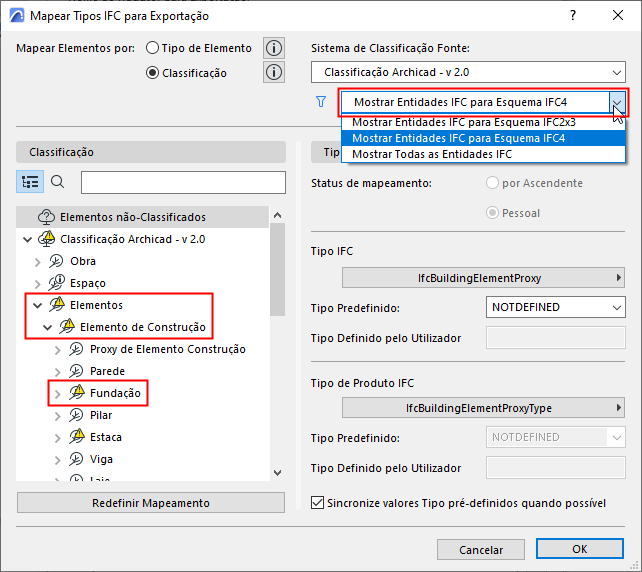
Task: Click Tipo Definido pelo Utilizador field under Tipo de Produto
Action: [x=556, y=468]
